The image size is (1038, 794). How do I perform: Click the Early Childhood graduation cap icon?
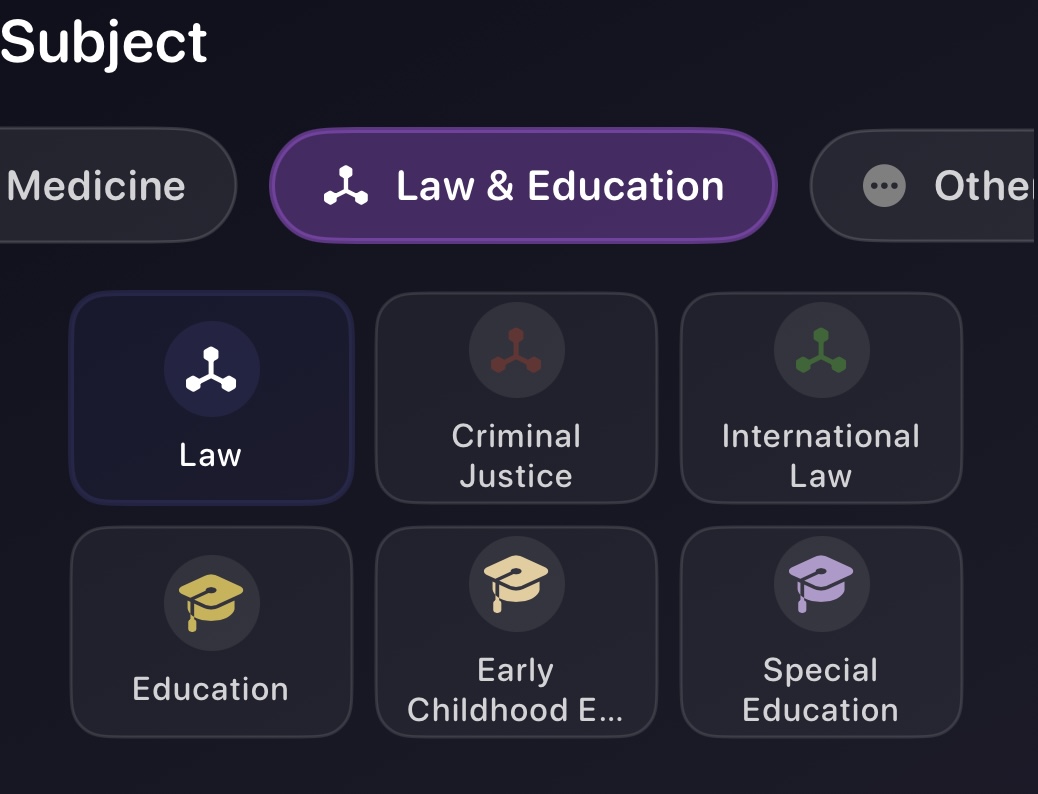pyautogui.click(x=516, y=584)
